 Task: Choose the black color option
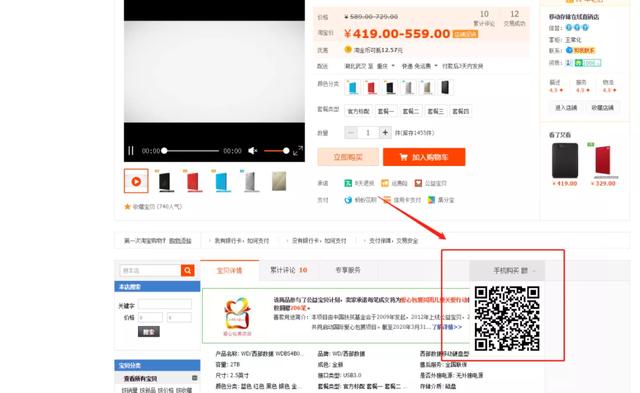[390, 87]
